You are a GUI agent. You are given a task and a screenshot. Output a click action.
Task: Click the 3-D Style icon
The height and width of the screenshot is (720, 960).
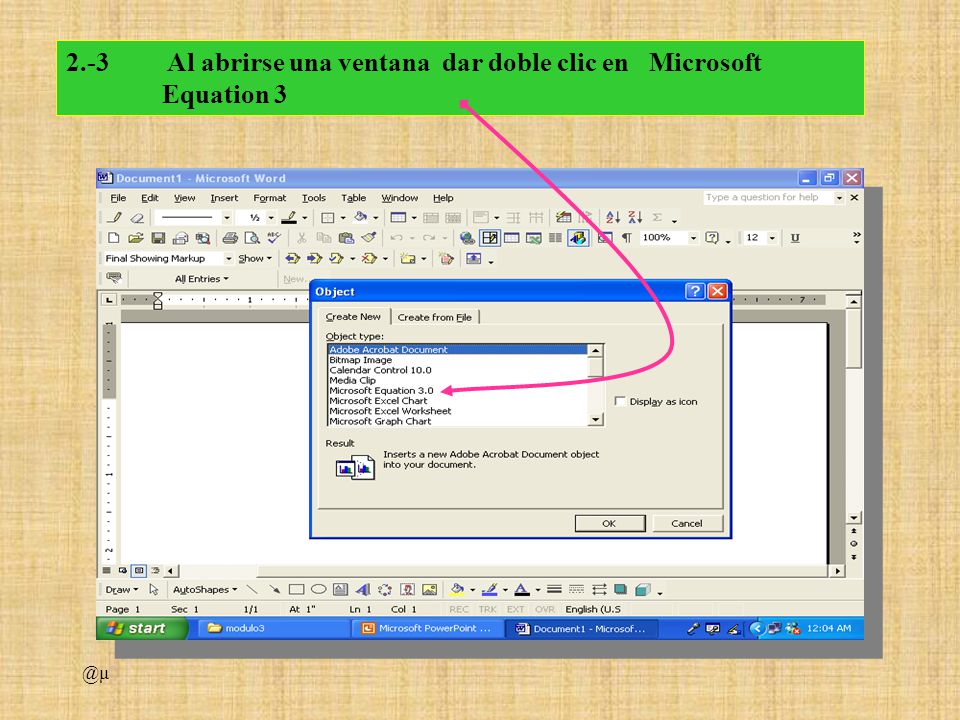pos(642,590)
